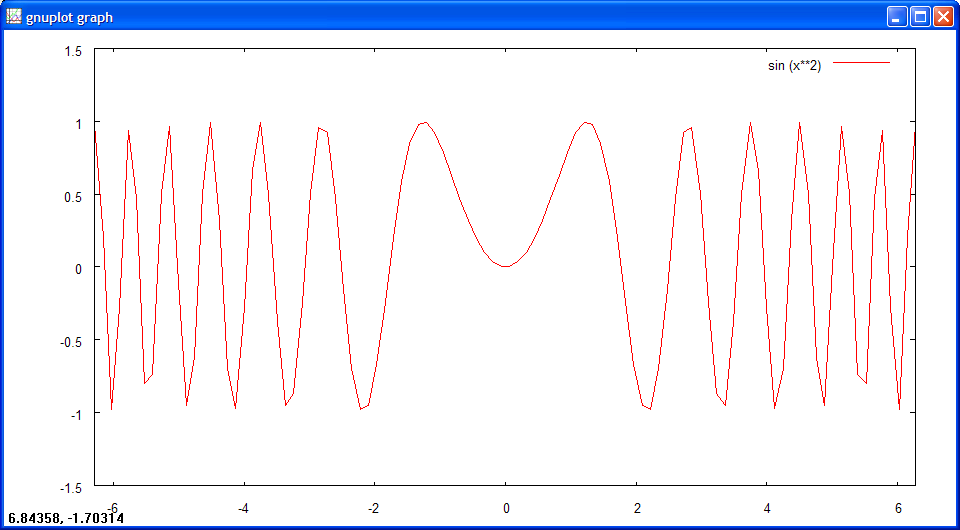The image size is (960, 530).
Task: Click the -0.5 y-axis tick label
Action: pos(70,342)
